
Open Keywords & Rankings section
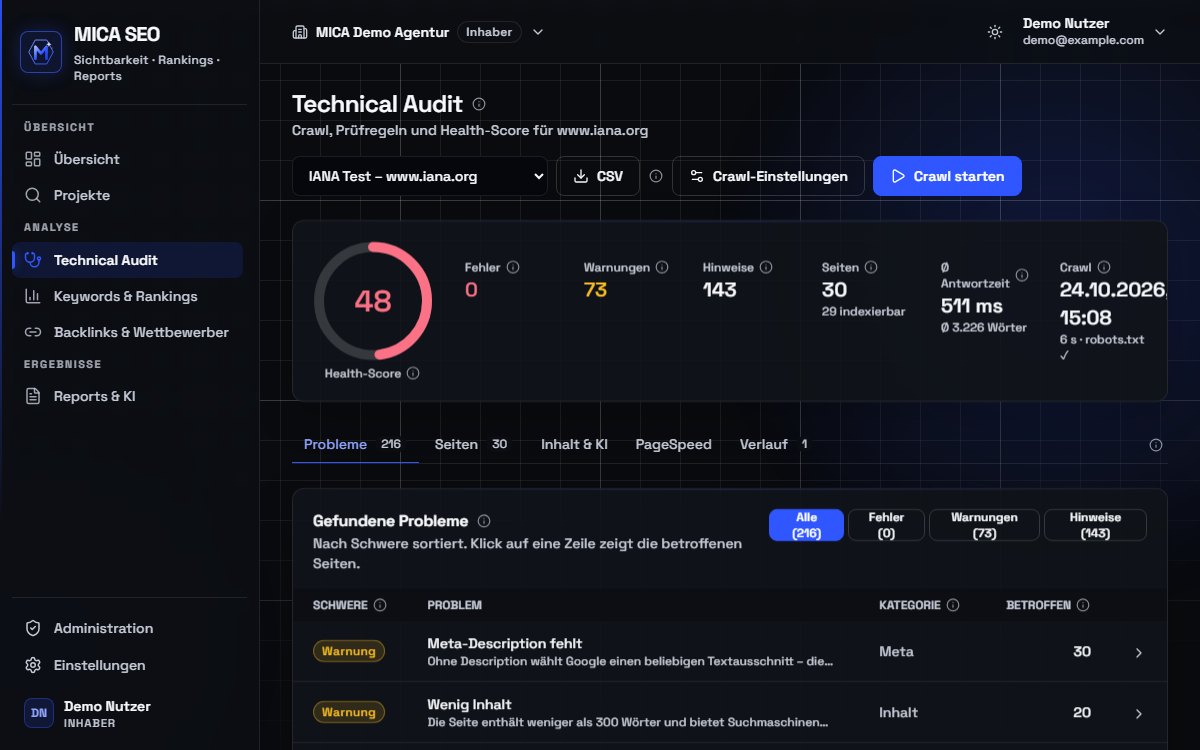click(128, 296)
